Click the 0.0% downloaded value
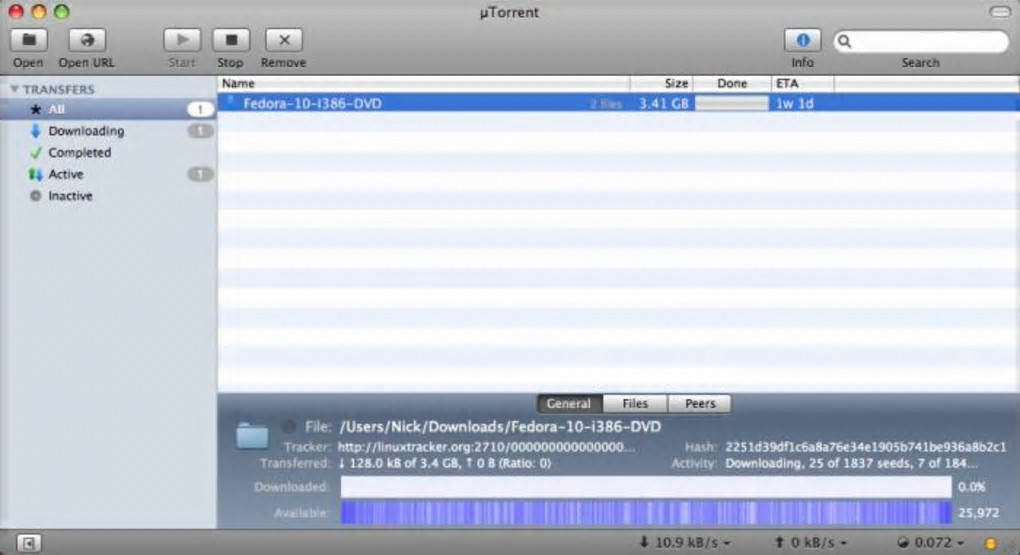The width and height of the screenshot is (1020, 555). click(x=972, y=487)
